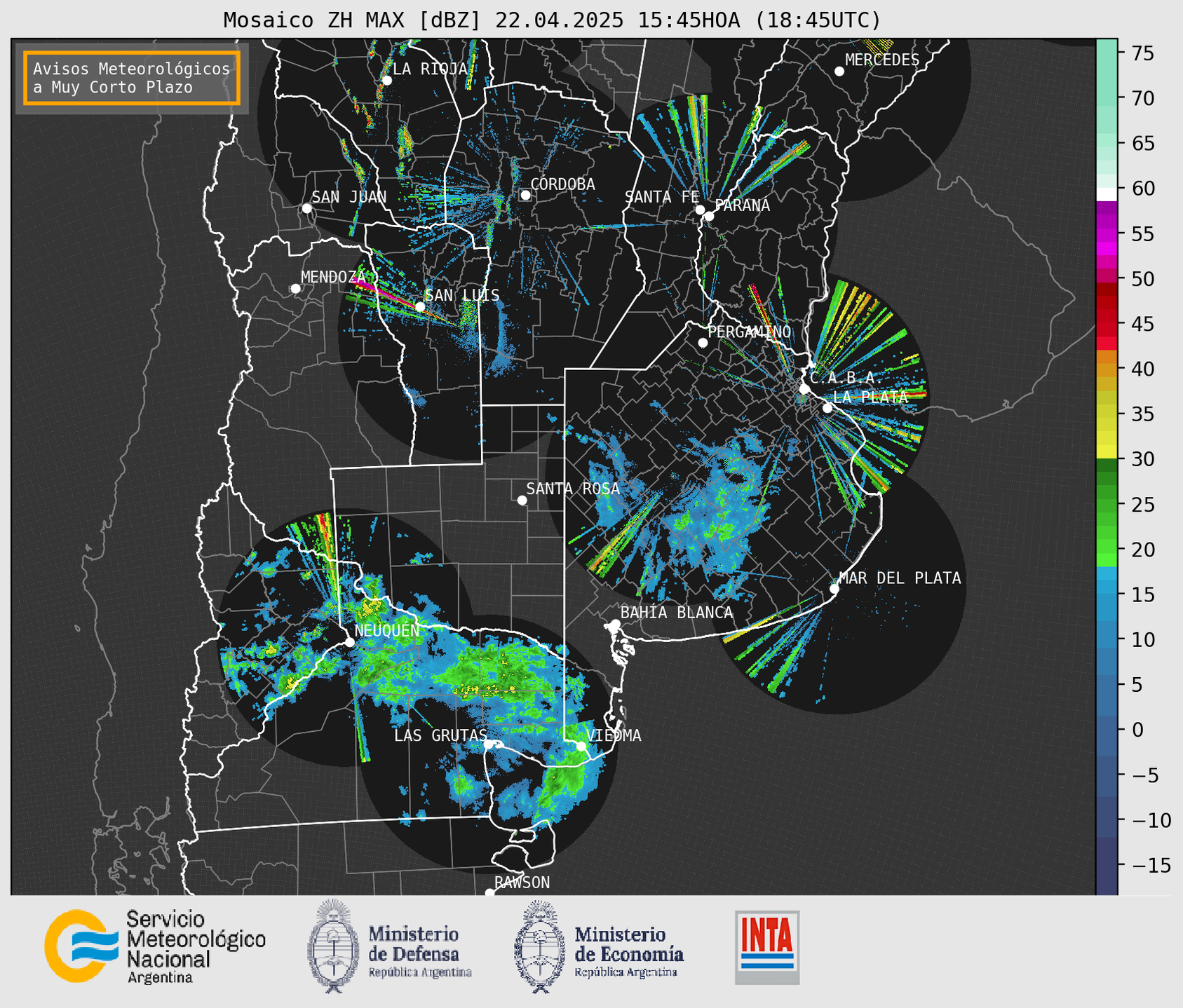Viewport: 1183px width, 1008px height.
Task: Click the white 60 dBZ color band
Action: (1107, 194)
